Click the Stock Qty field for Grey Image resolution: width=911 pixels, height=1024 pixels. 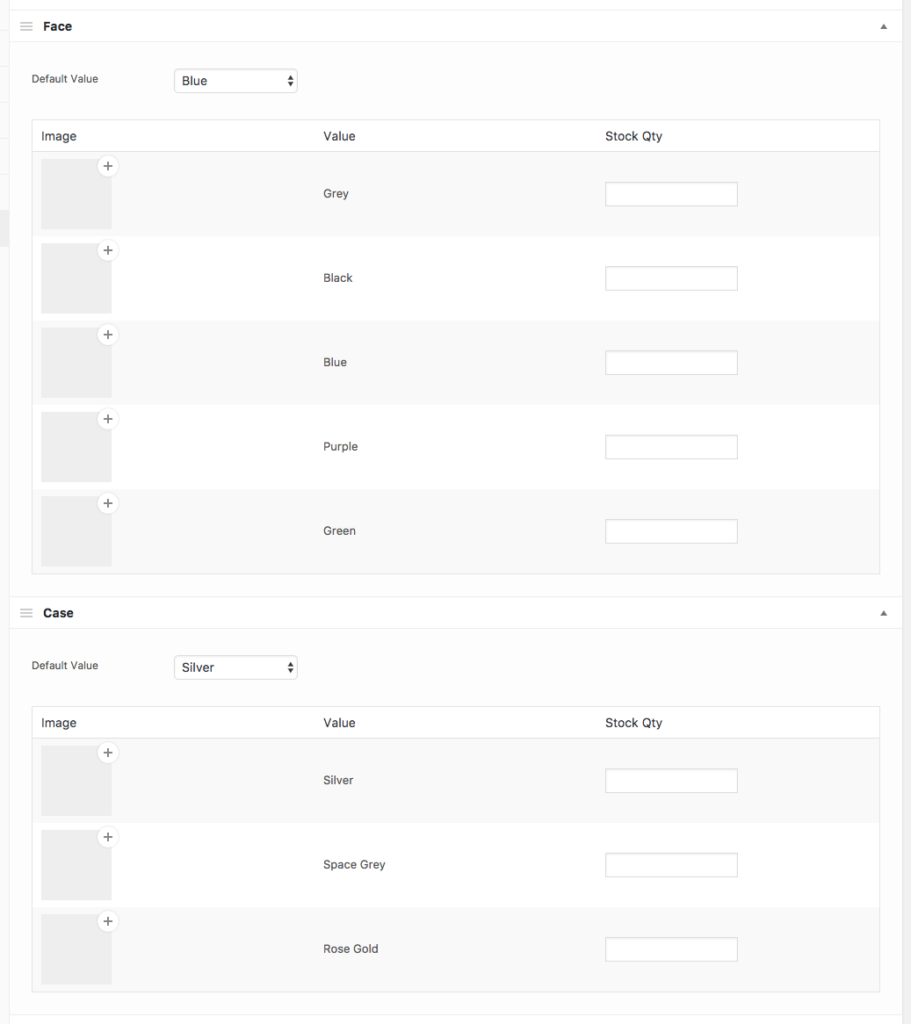(x=671, y=193)
